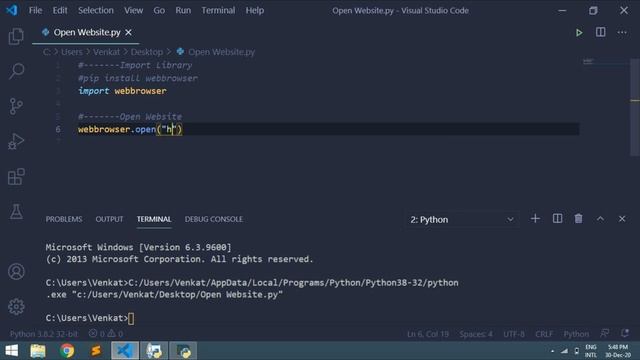Open the Selection menu
The height and width of the screenshot is (360, 640).
(x=96, y=10)
